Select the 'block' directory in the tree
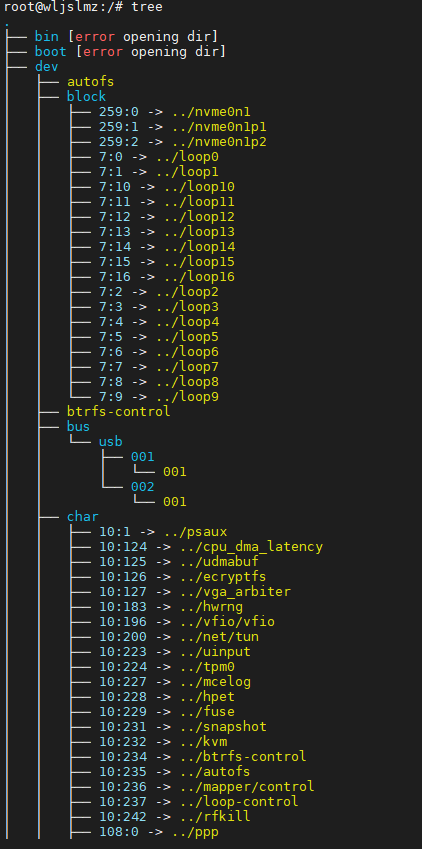The image size is (422, 849). [87, 97]
